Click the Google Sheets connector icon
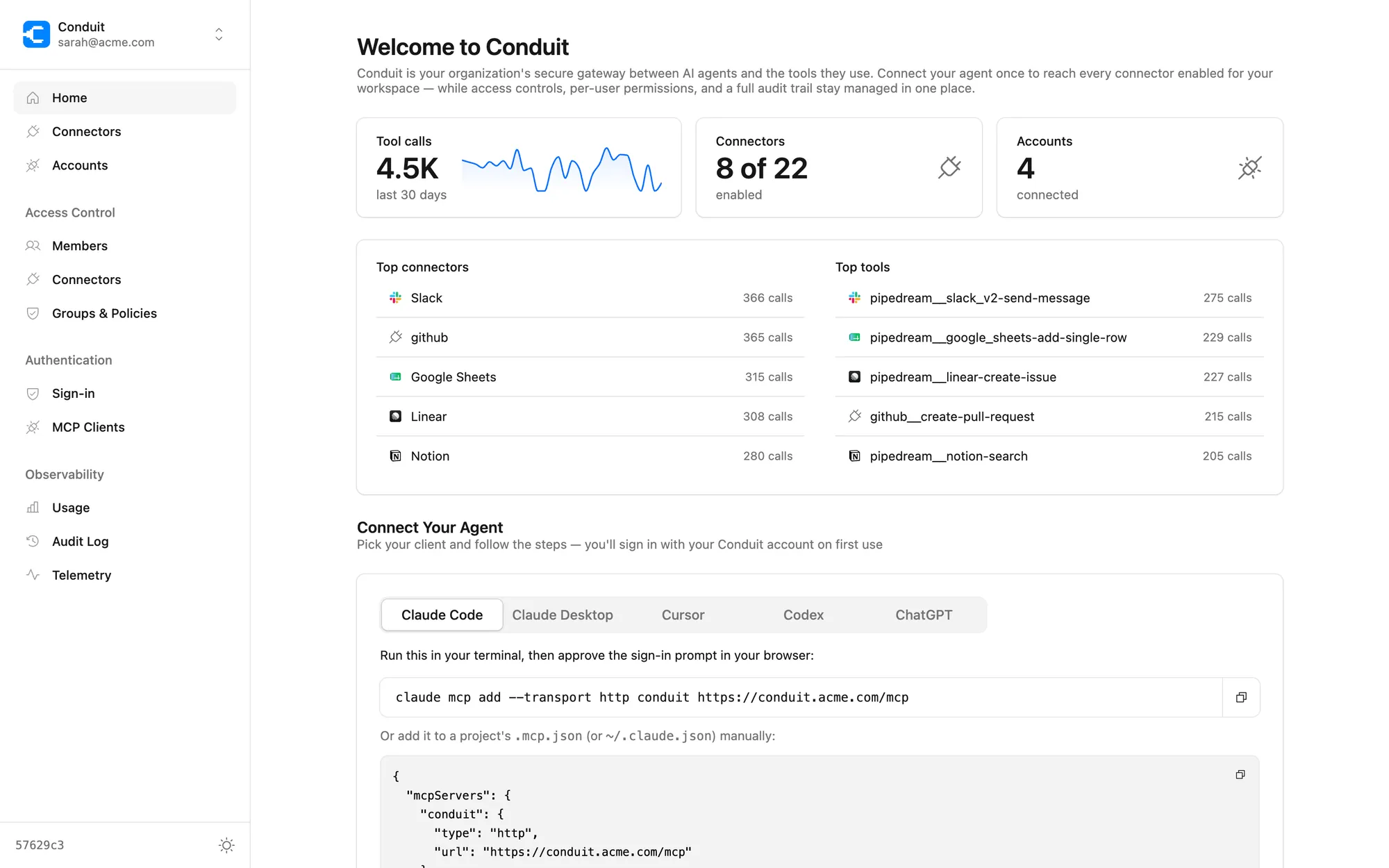The width and height of the screenshot is (1389, 868). (395, 377)
